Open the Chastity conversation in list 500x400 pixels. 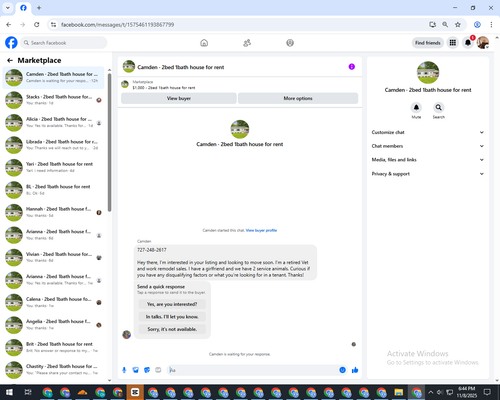click(x=53, y=370)
